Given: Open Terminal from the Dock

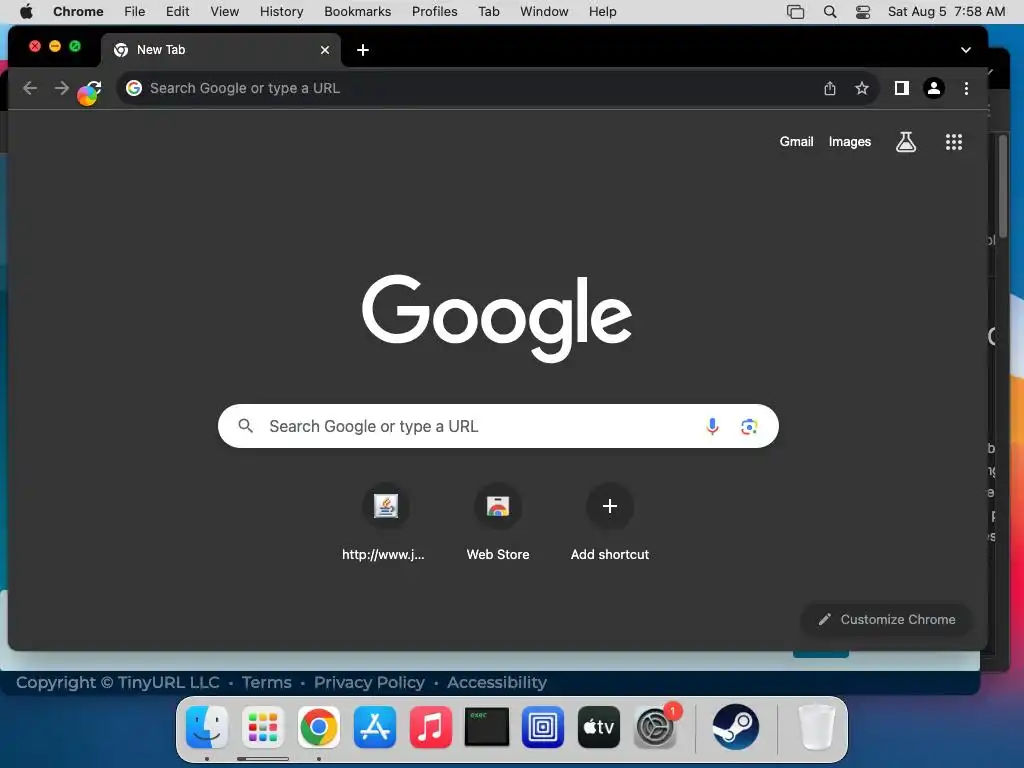Looking at the screenshot, I should tap(487, 727).
